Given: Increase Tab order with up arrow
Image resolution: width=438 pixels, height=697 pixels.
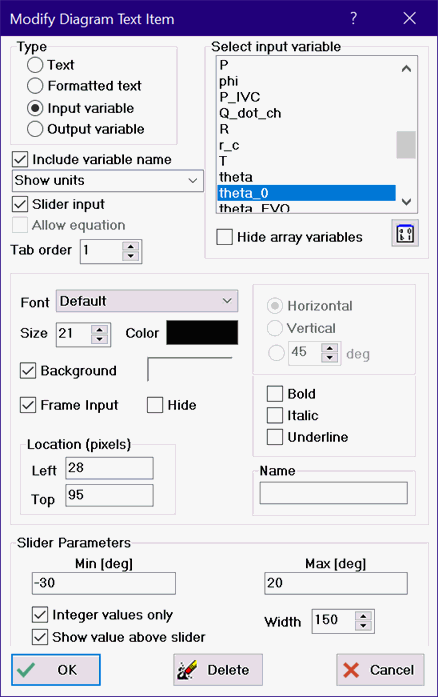Looking at the screenshot, I should (x=131, y=247).
